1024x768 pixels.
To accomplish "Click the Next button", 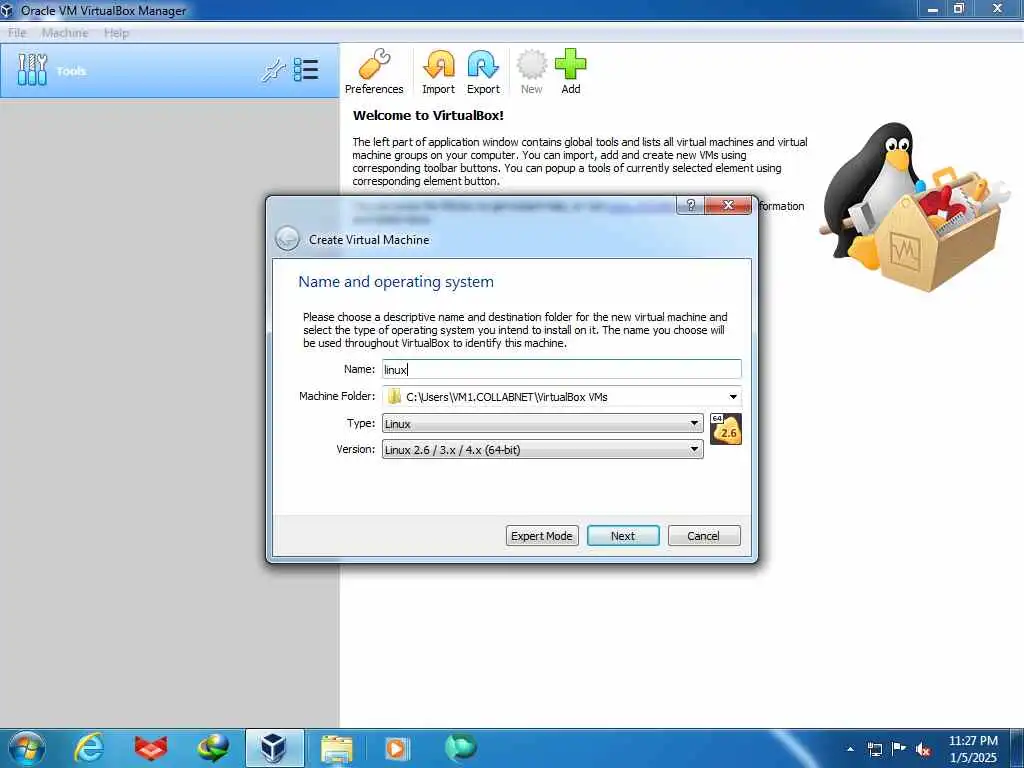I will 623,536.
